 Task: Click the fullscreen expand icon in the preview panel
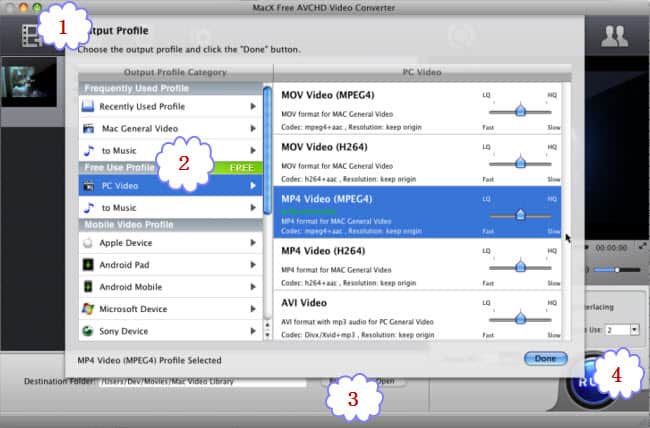coord(643,246)
